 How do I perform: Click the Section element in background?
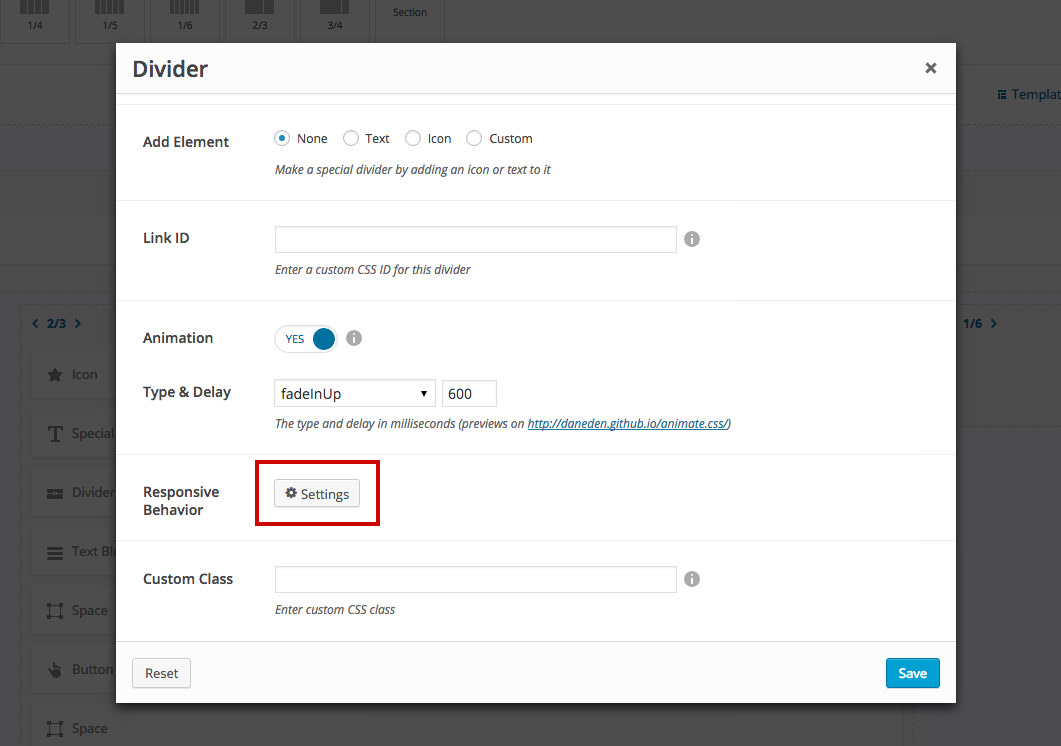(410, 12)
